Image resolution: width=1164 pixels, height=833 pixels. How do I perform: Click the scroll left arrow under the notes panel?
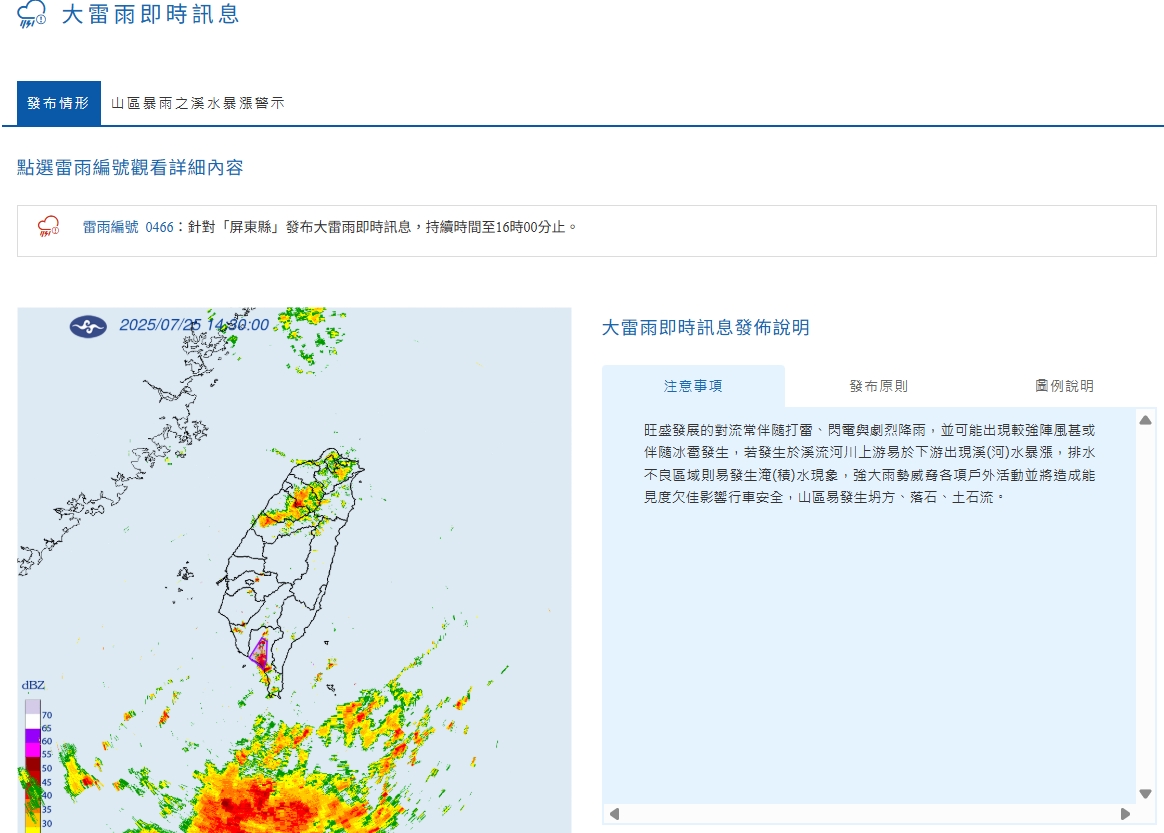[x=614, y=814]
